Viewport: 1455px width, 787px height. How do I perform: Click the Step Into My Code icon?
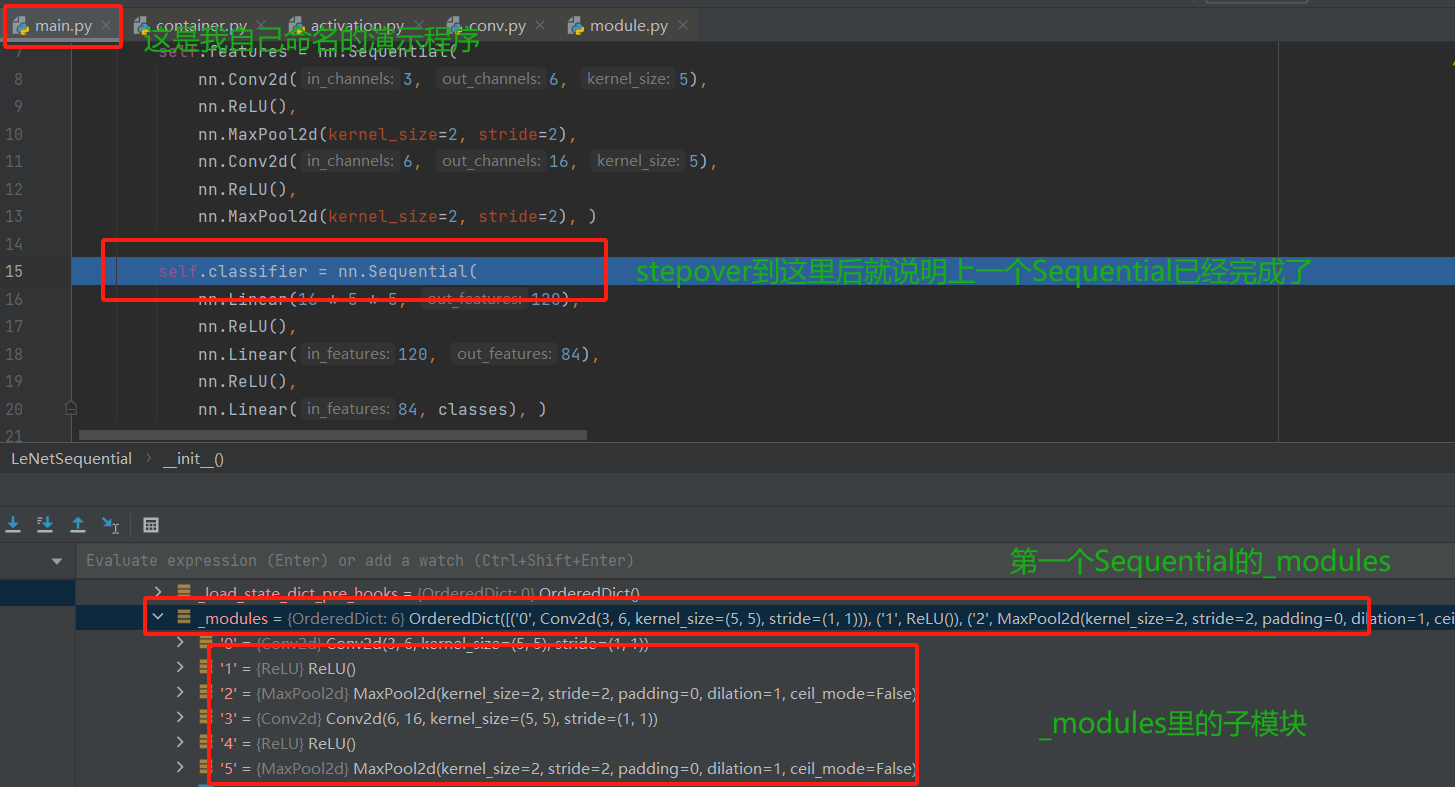point(45,524)
